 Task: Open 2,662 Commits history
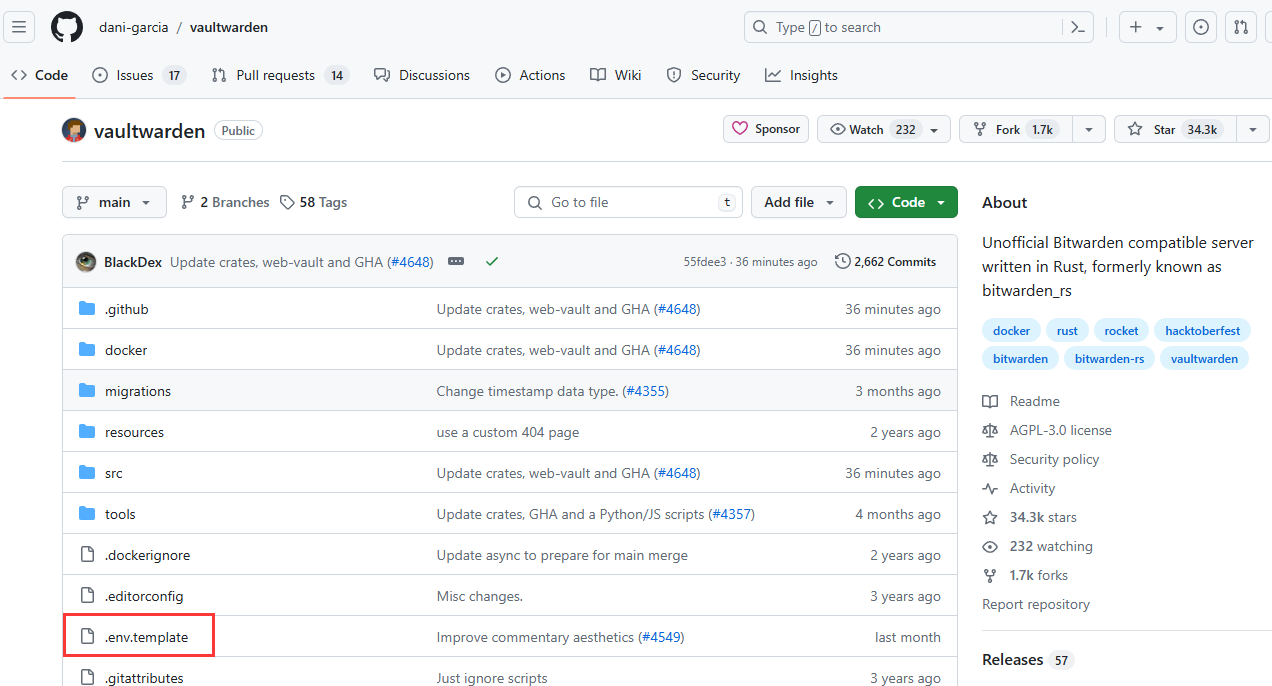tap(886, 262)
